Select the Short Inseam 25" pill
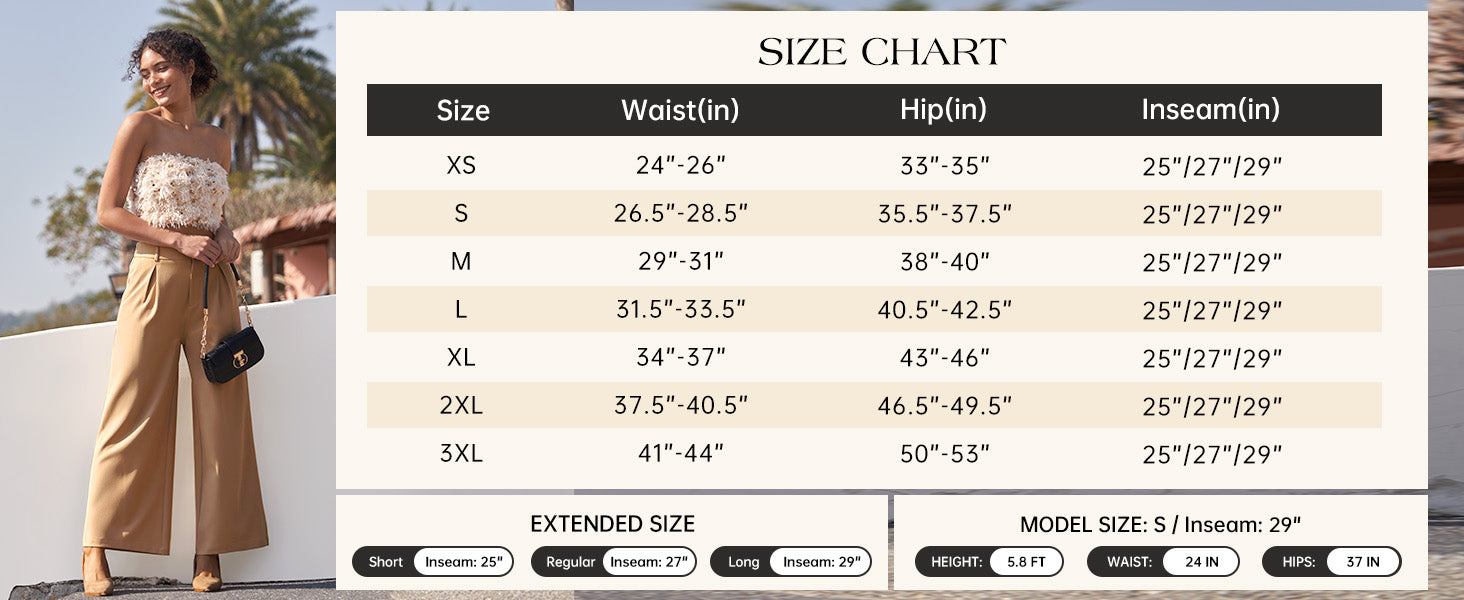Image resolution: width=1464 pixels, height=600 pixels. [x=433, y=562]
